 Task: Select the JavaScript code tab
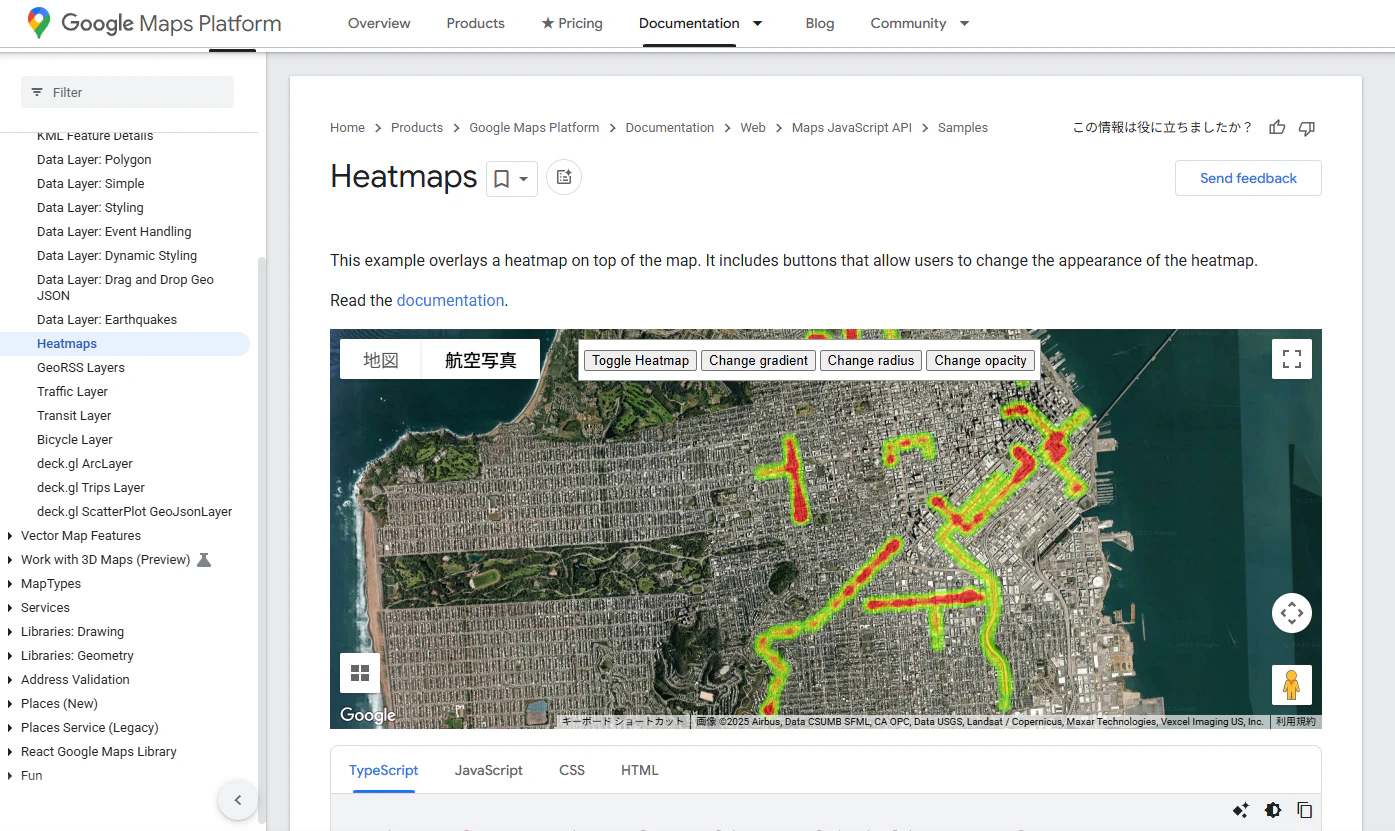(x=489, y=770)
